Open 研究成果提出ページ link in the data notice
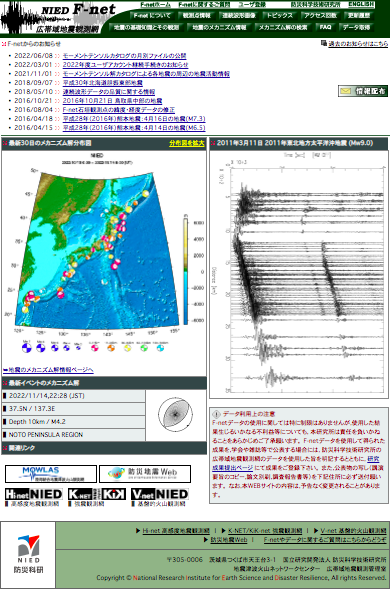Screen dimensions: 391x593 pyautogui.click(x=232, y=468)
